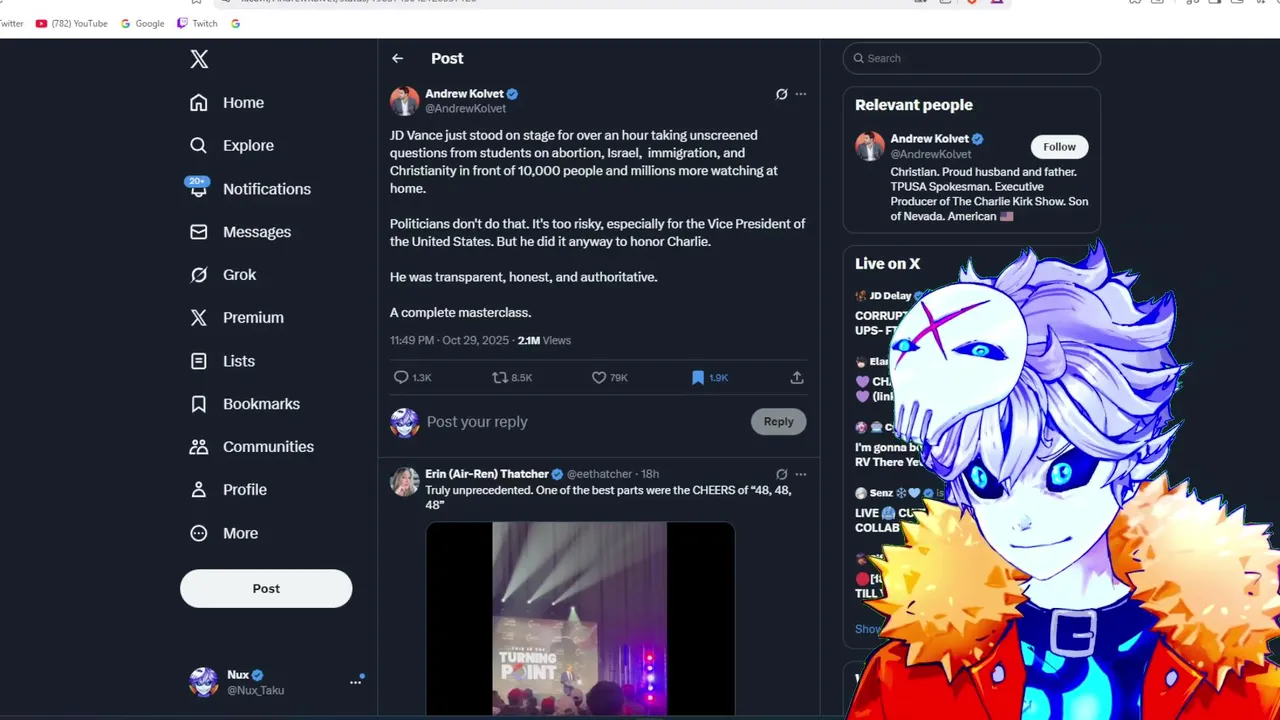Image resolution: width=1280 pixels, height=720 pixels.
Task: Click the Grok slash icon in sidebar
Action: (x=199, y=274)
